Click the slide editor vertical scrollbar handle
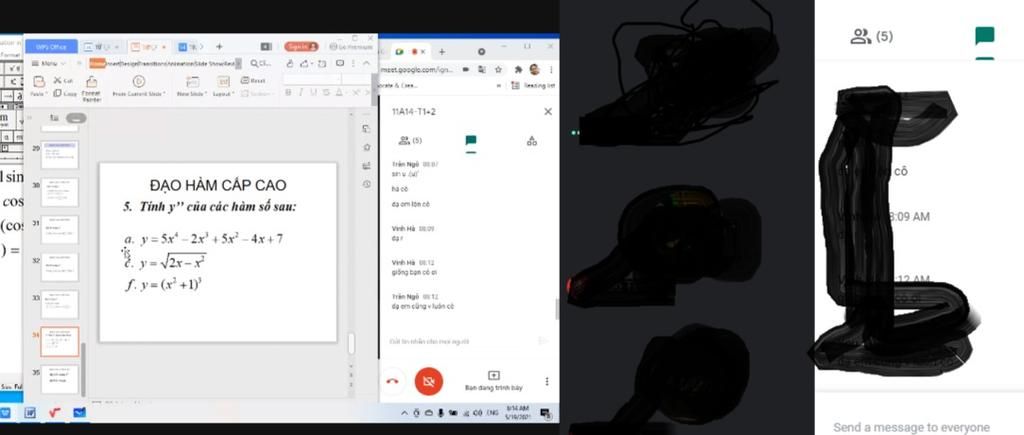This screenshot has height=435, width=1024. click(x=351, y=343)
